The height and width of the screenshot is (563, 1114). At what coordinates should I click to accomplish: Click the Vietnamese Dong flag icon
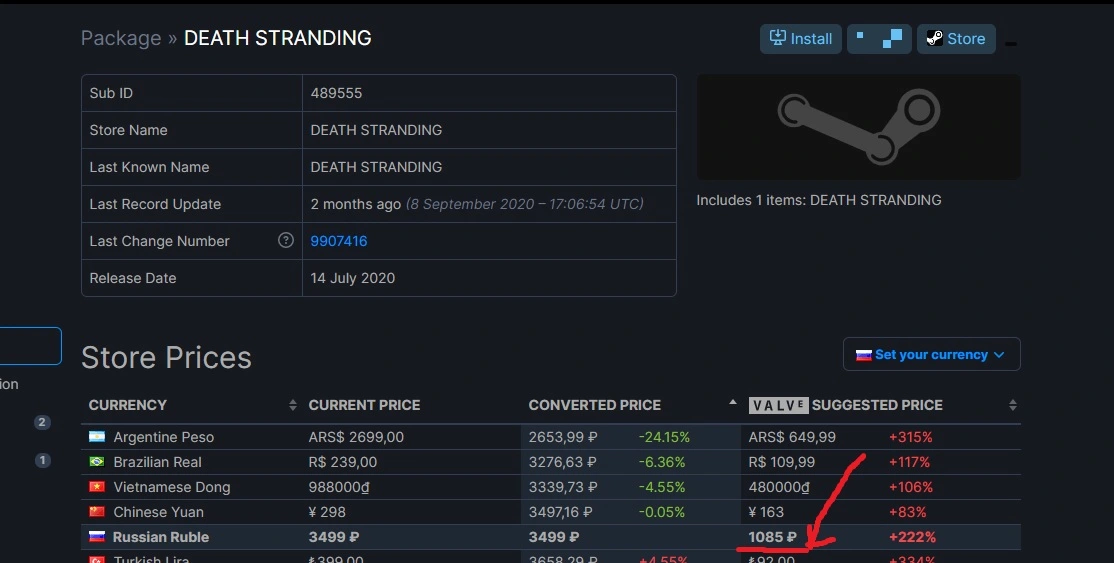pos(97,486)
